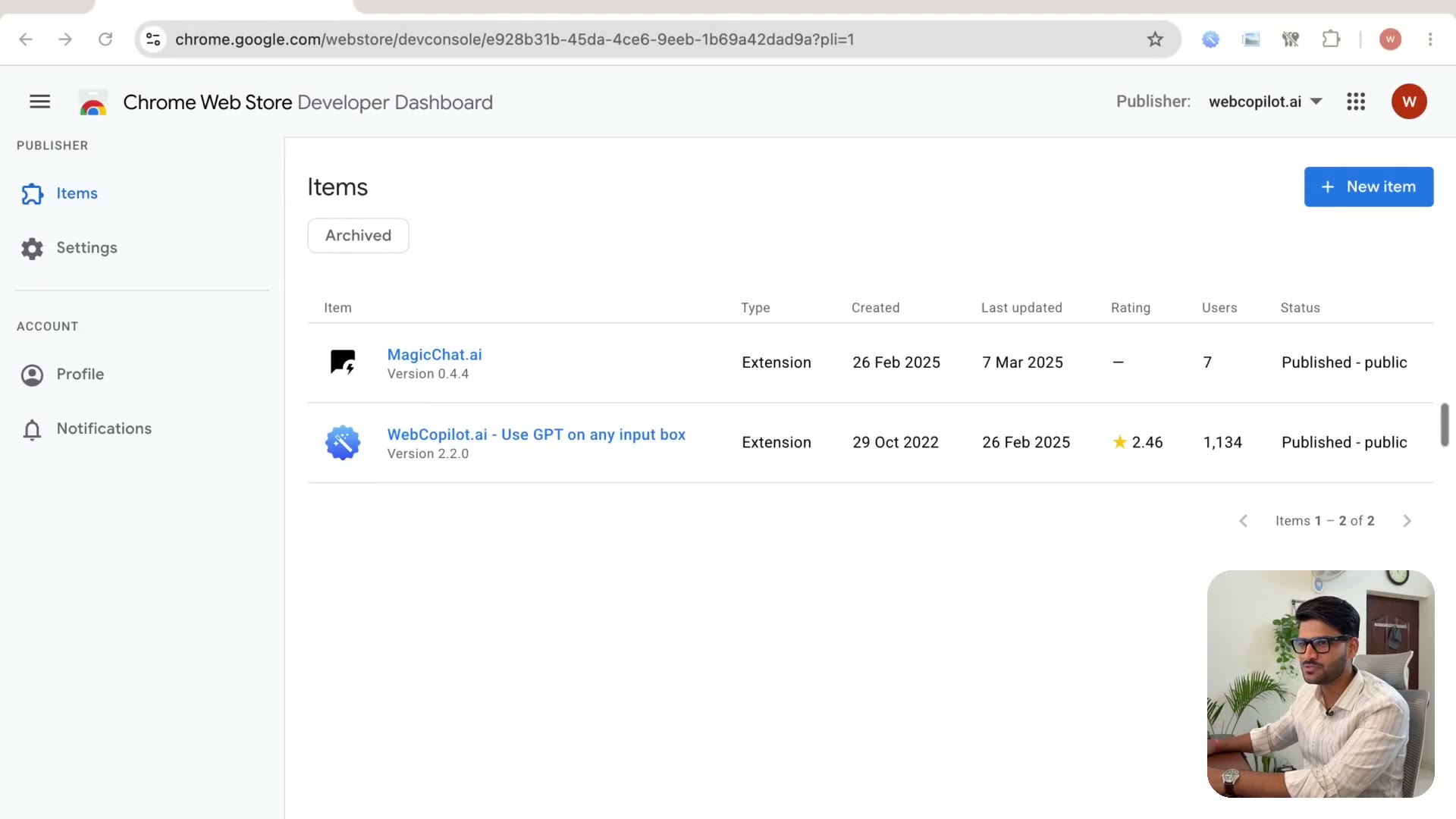The width and height of the screenshot is (1456, 819).
Task: Click the webcam video thumbnail
Action: click(1320, 684)
